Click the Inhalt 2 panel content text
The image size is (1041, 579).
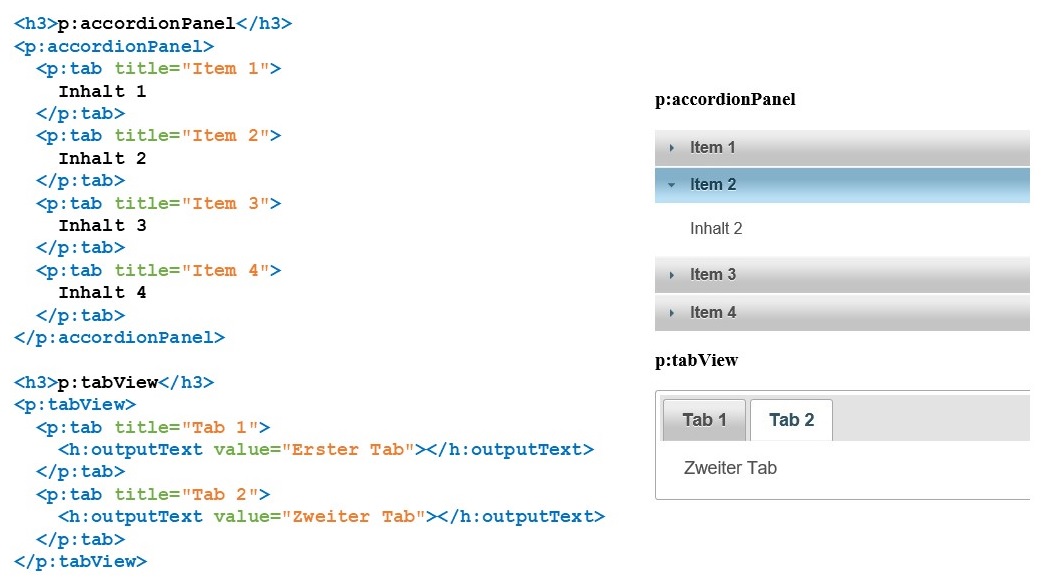pos(716,229)
